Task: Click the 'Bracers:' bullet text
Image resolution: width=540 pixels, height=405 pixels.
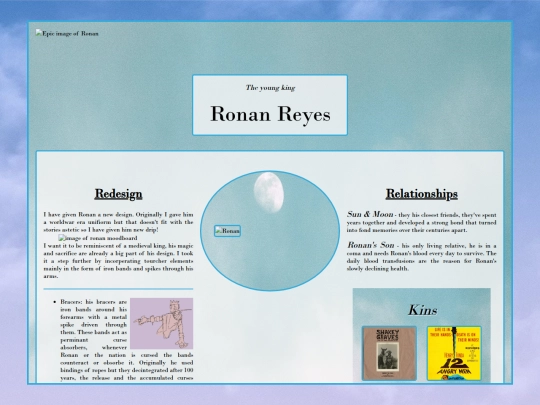Action: pos(71,302)
